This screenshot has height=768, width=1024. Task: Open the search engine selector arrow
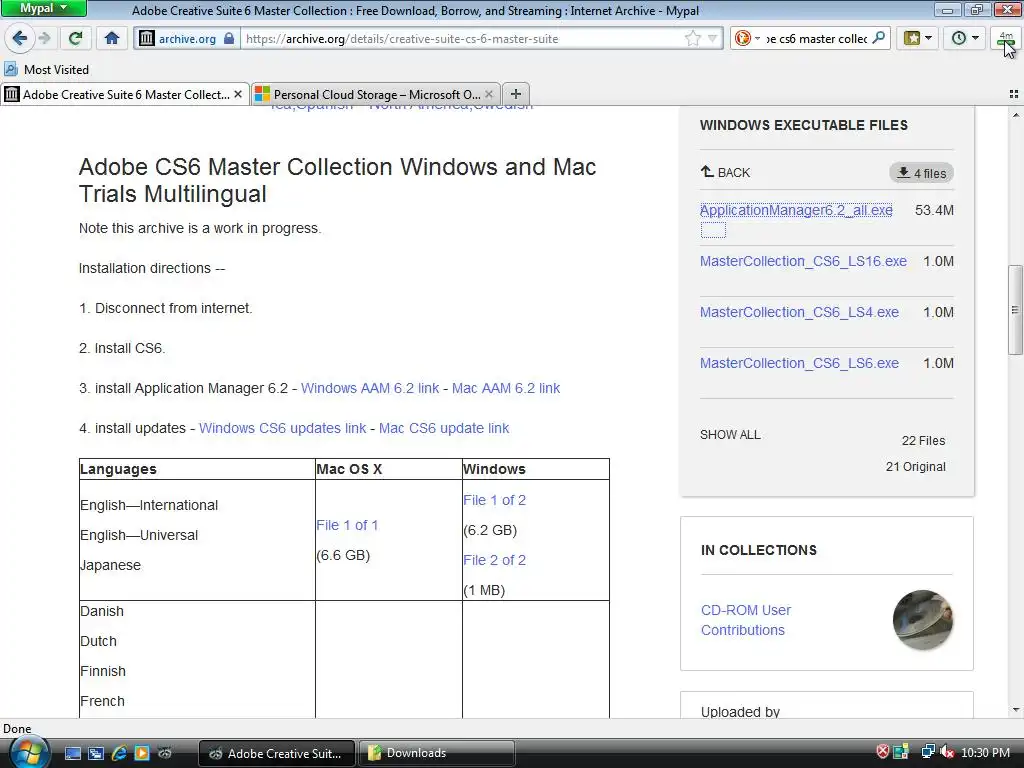(x=758, y=39)
